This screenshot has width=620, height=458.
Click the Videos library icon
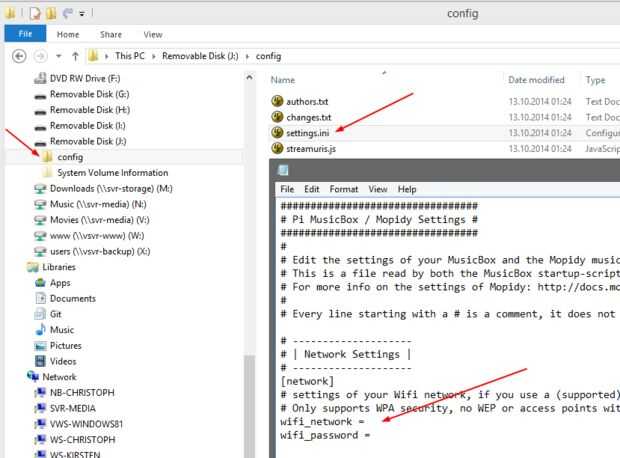(x=40, y=361)
